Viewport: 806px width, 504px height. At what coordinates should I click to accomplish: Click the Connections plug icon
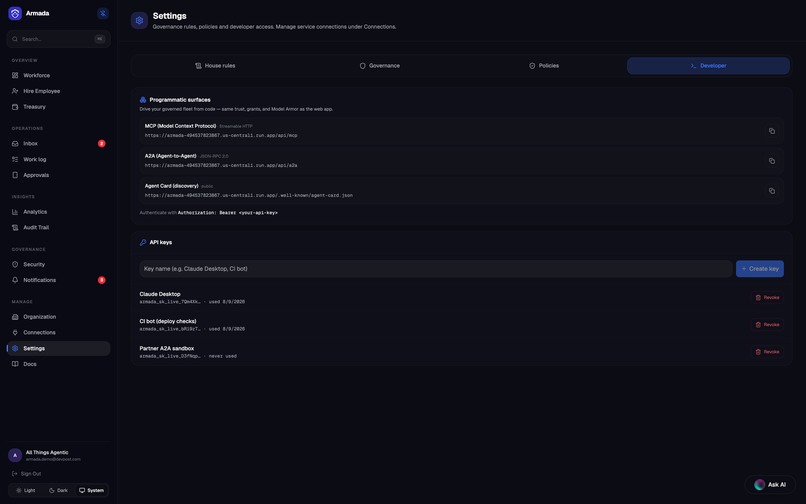pyautogui.click(x=15, y=333)
